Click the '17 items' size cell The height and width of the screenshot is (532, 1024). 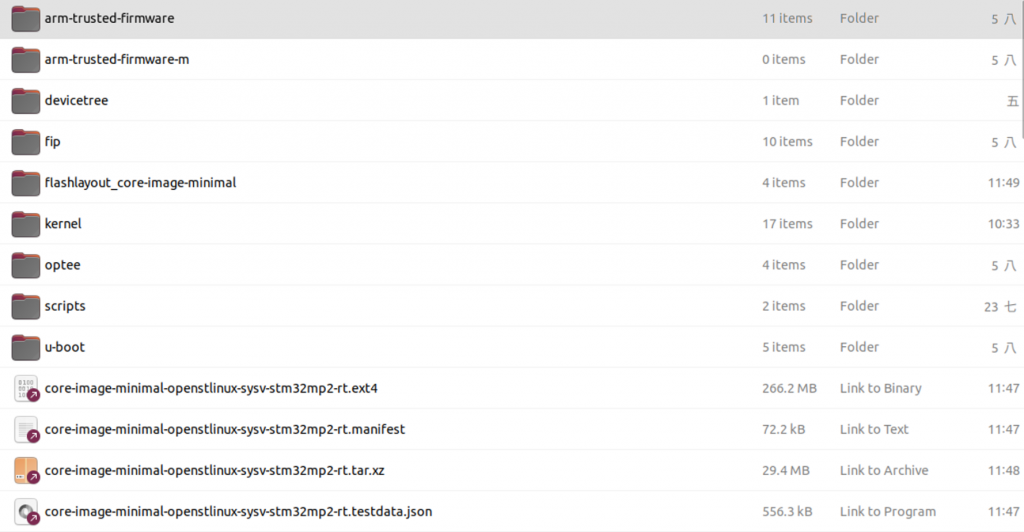pos(787,224)
